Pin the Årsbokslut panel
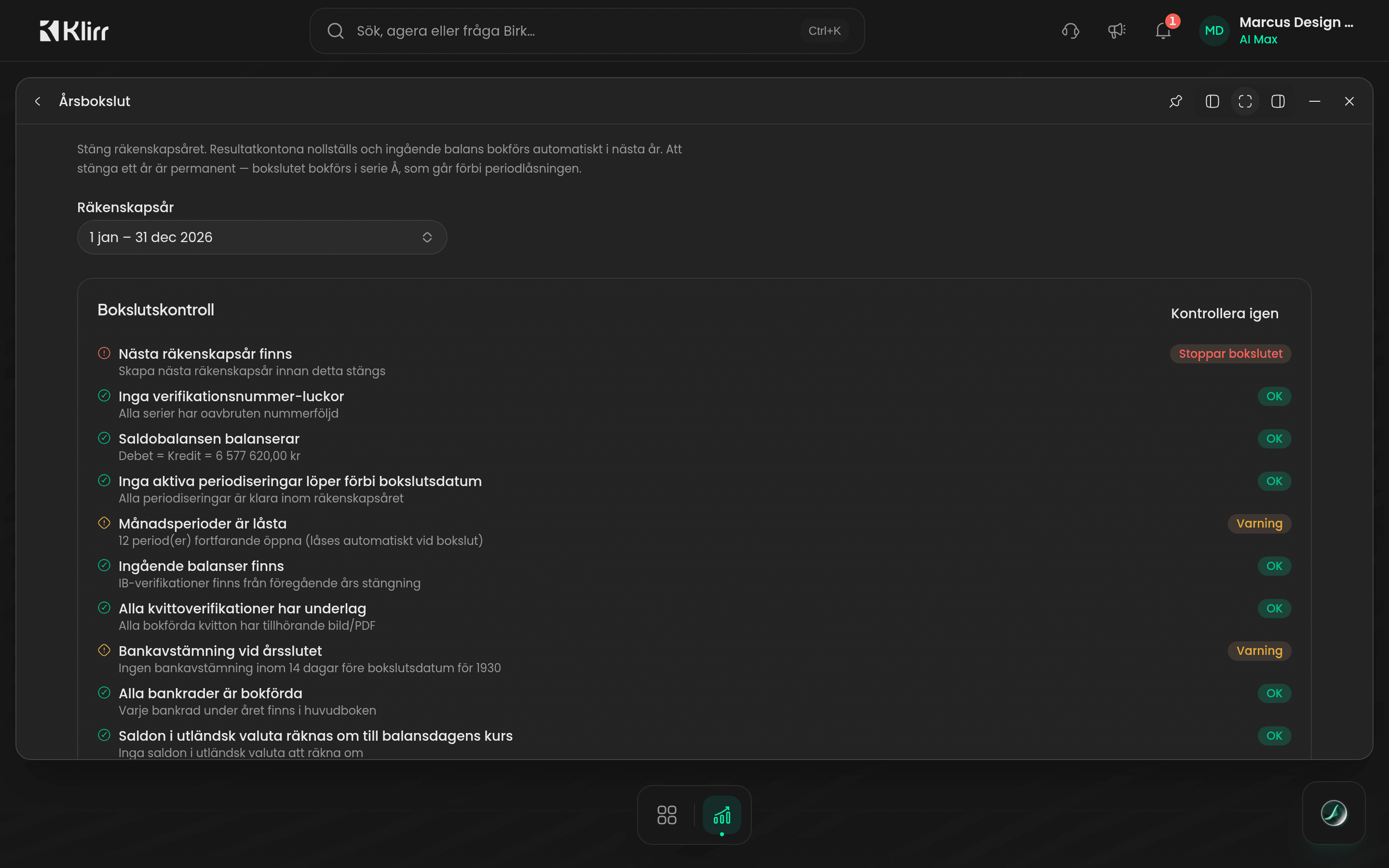Screen dimensions: 1389x868 click(x=1175, y=102)
